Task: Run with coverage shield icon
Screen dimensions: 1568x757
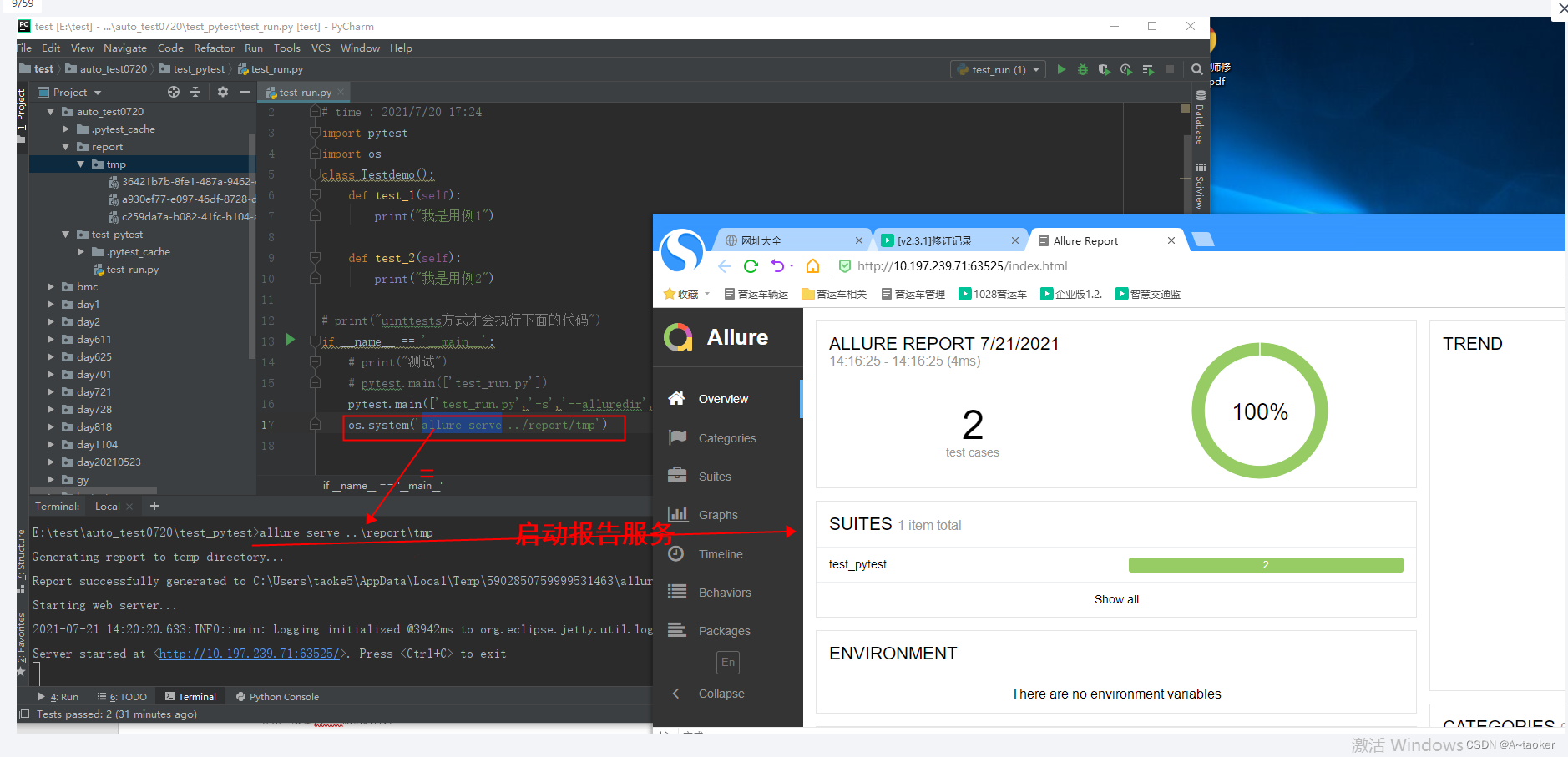Action: click(x=1104, y=69)
